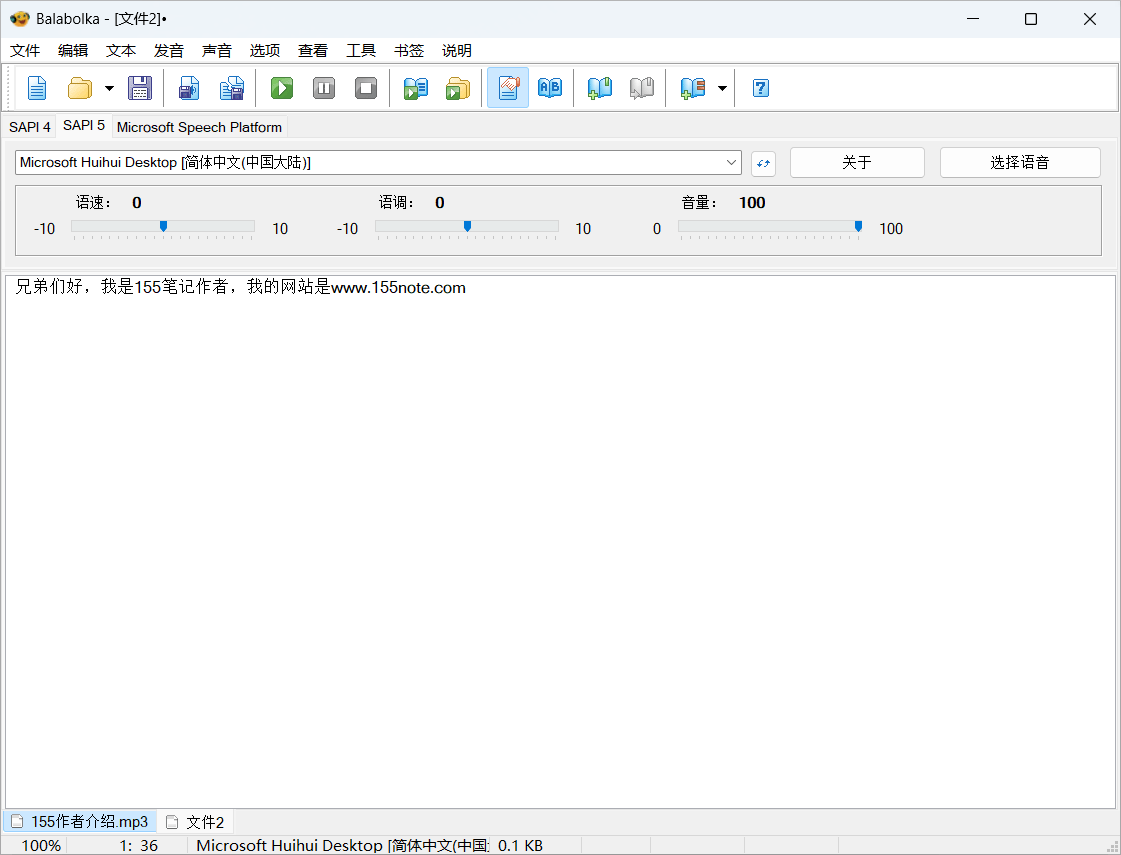Image resolution: width=1121 pixels, height=855 pixels.
Task: Stop speech playback
Action: 366,88
